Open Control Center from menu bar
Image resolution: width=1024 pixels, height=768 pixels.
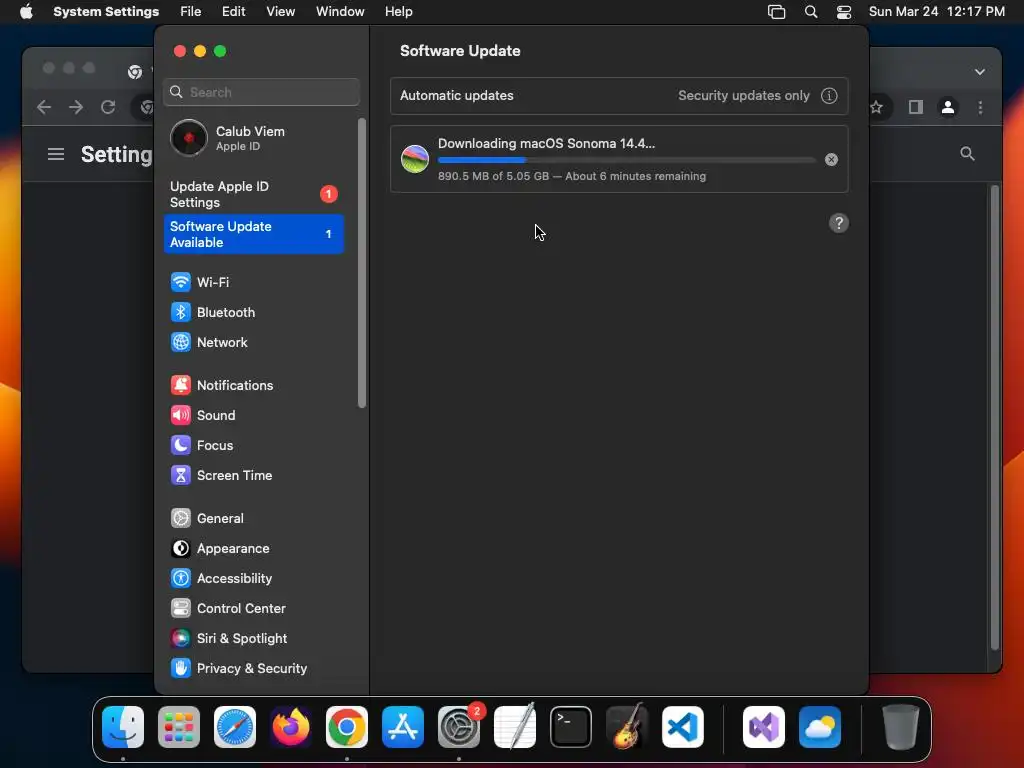[844, 12]
